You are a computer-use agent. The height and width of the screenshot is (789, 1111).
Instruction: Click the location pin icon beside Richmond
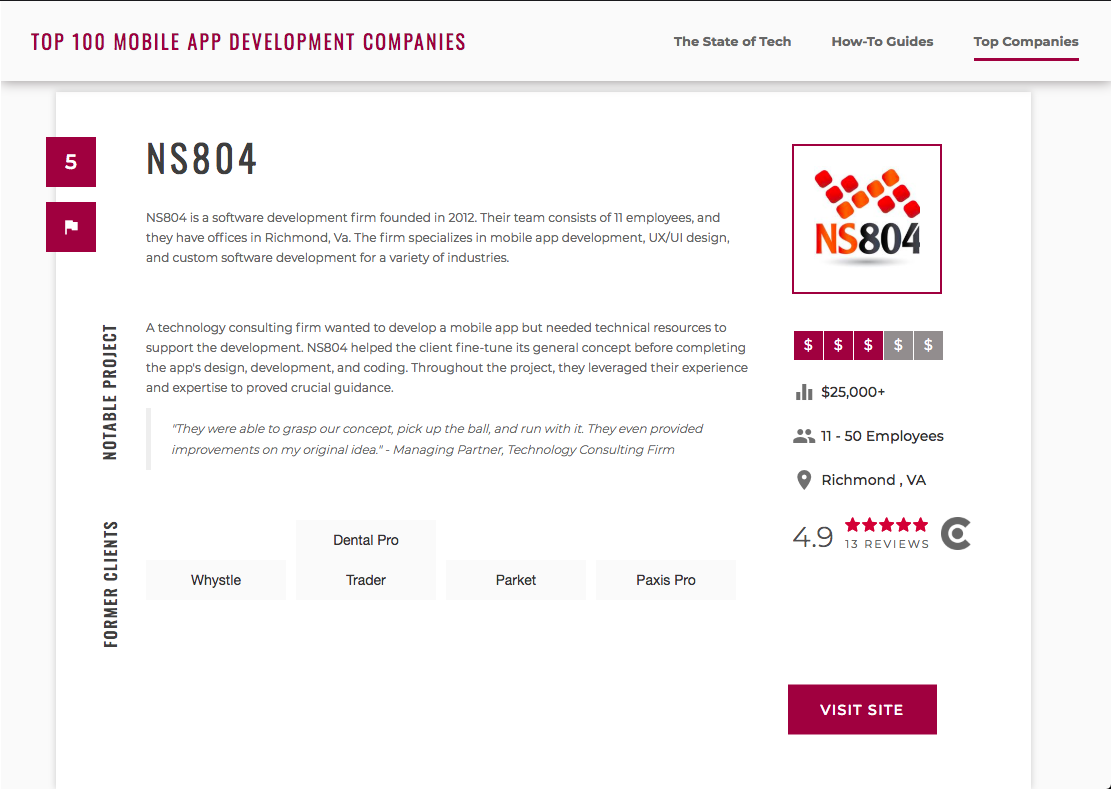(803, 480)
